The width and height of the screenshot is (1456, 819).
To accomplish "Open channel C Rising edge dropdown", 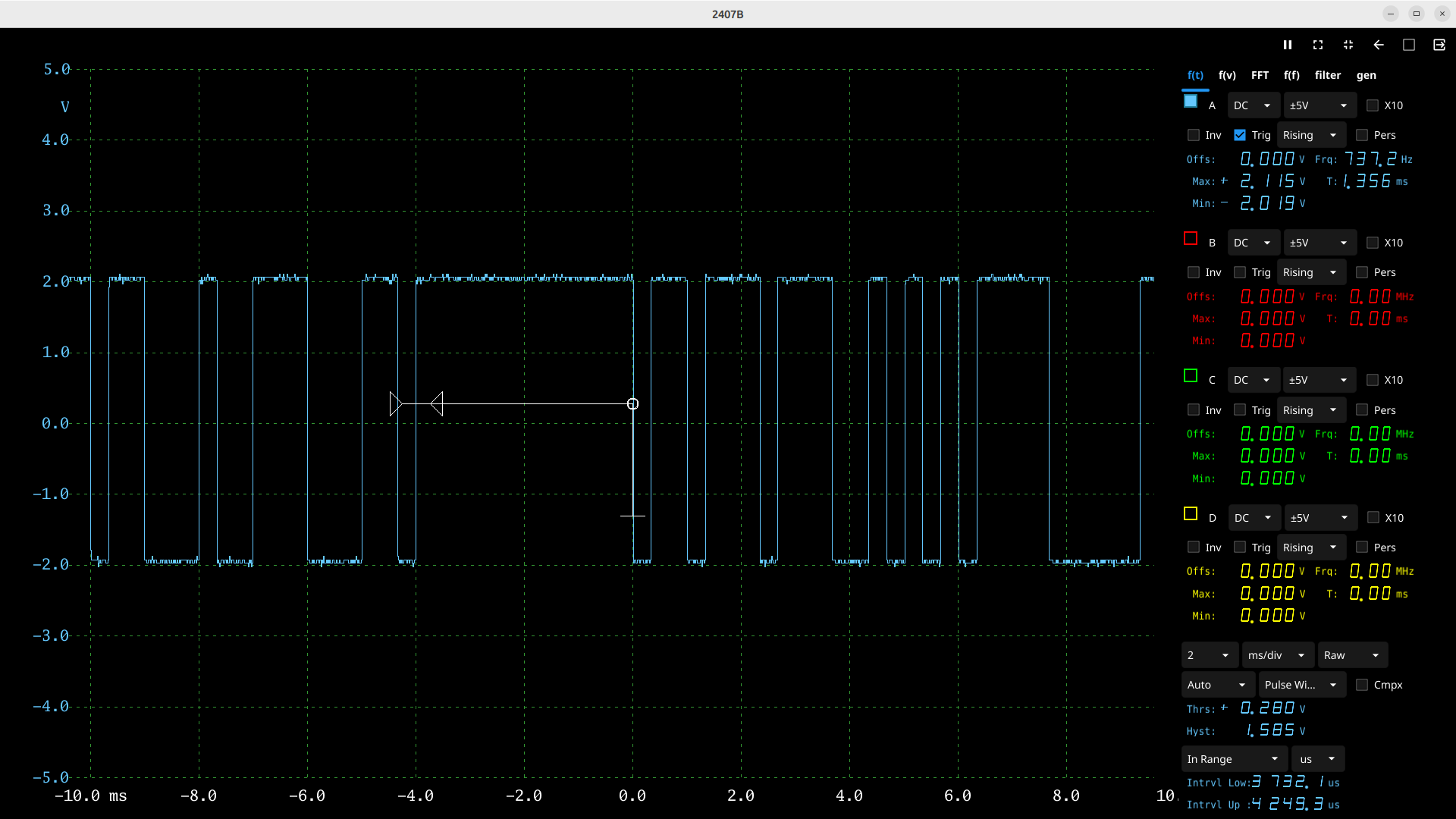I will click(1311, 410).
